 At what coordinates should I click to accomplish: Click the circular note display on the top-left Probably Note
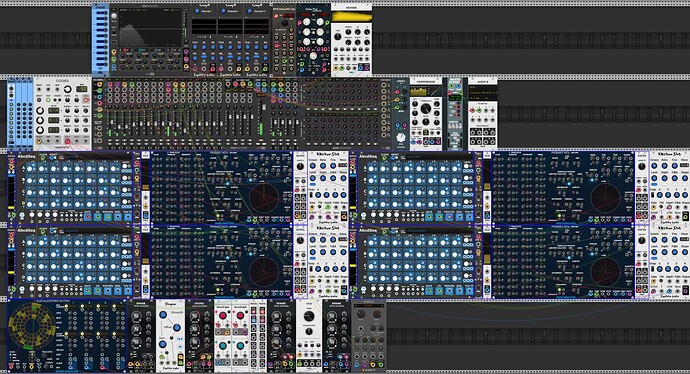point(264,197)
